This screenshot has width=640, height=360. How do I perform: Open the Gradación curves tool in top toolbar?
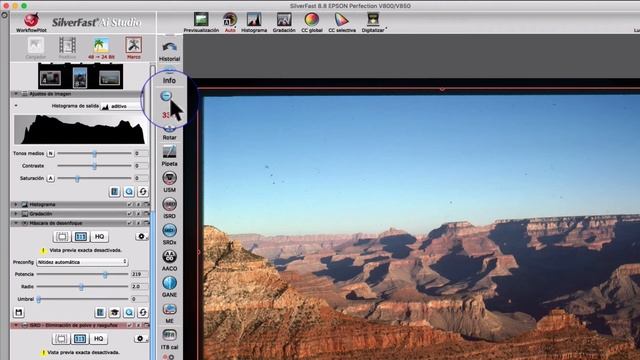click(x=284, y=22)
